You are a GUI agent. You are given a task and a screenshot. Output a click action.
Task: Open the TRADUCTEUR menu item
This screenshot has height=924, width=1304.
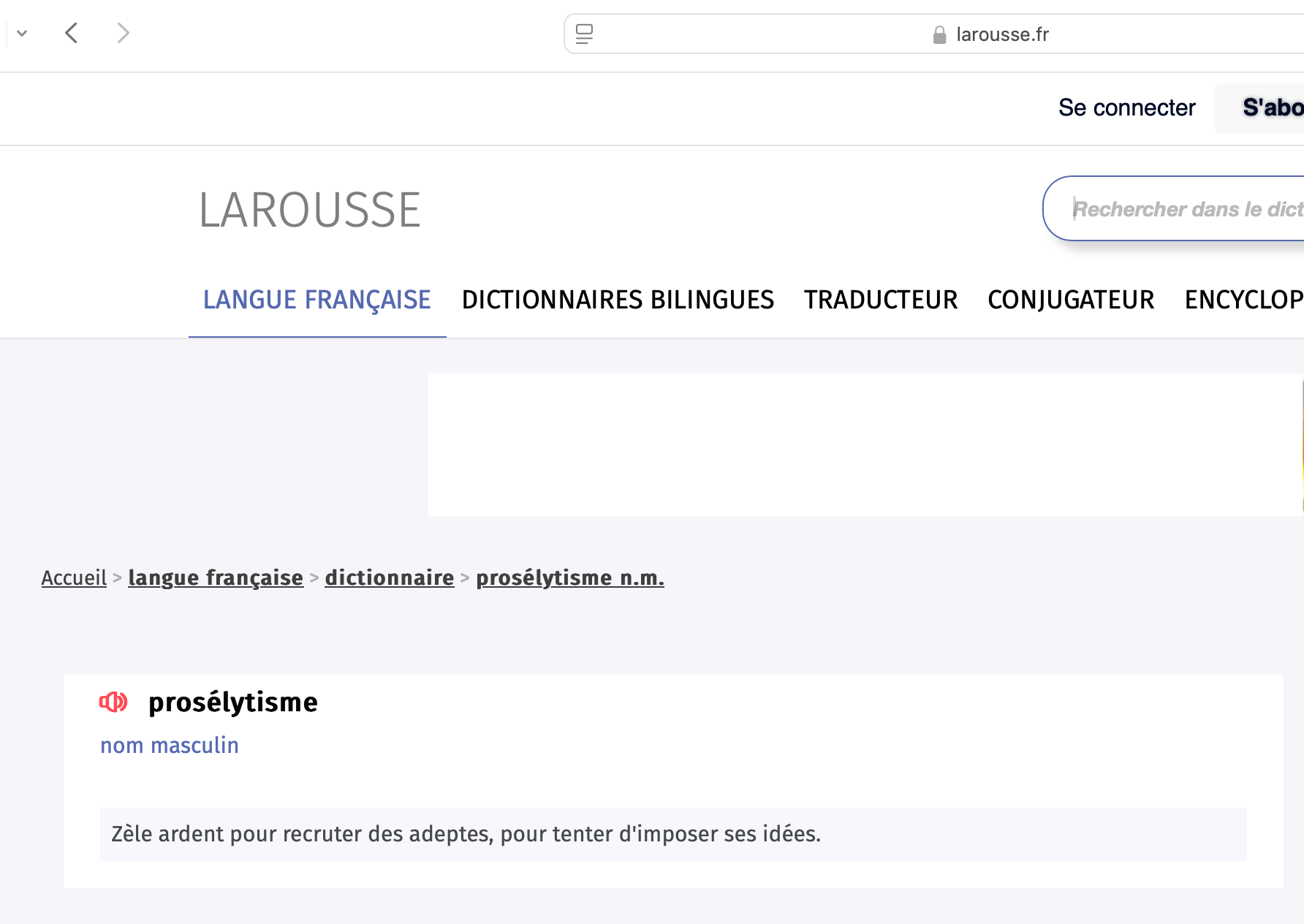coord(881,300)
